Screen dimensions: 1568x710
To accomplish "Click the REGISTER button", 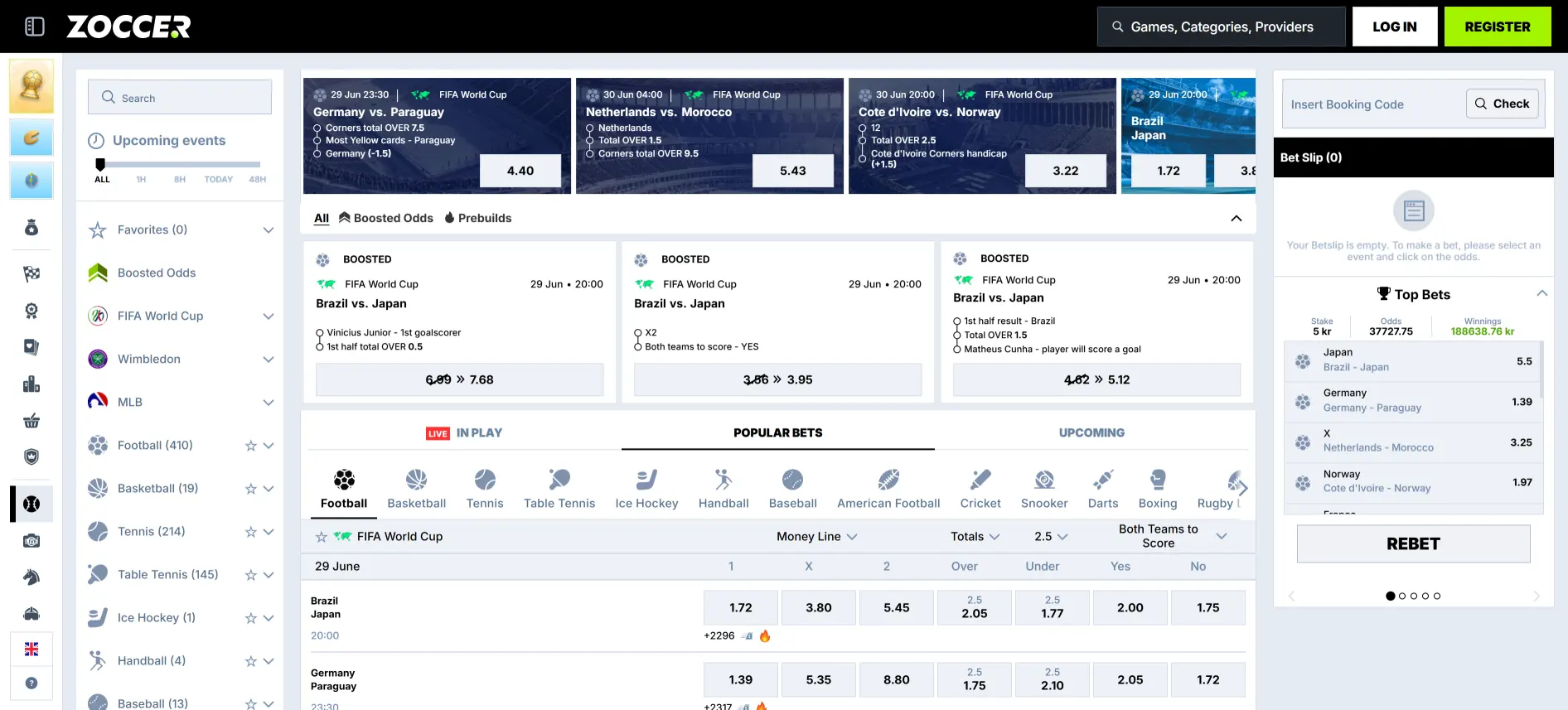I will pos(1498,27).
